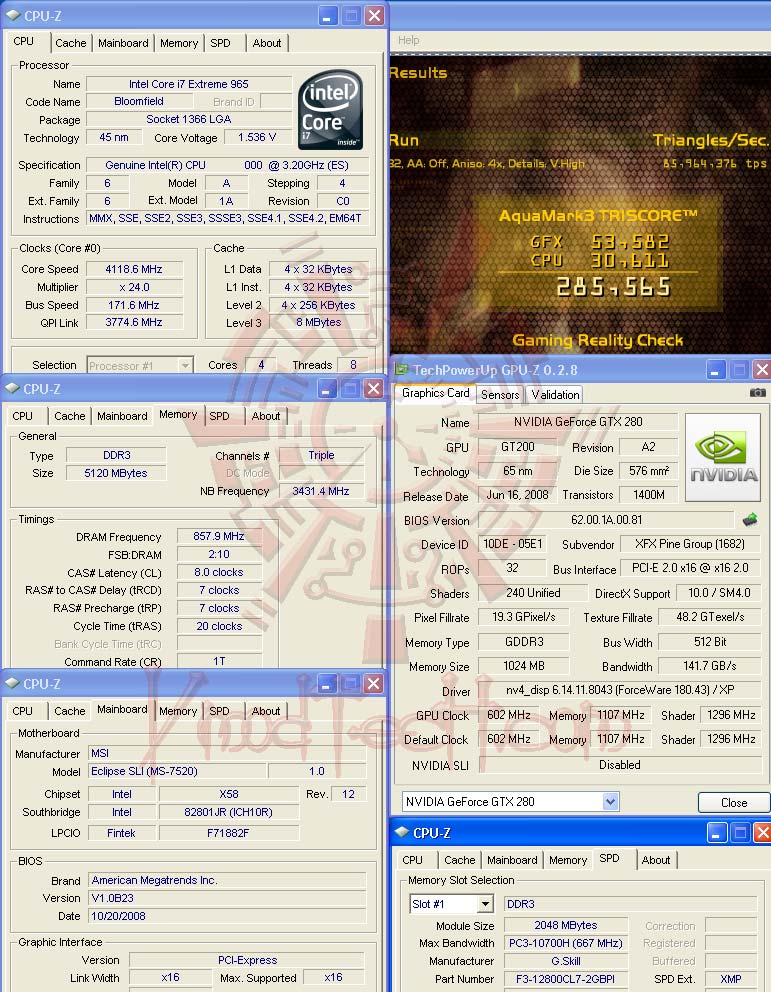The width and height of the screenshot is (771, 992).
Task: Click the Bloomfield code name value
Action: 139,101
